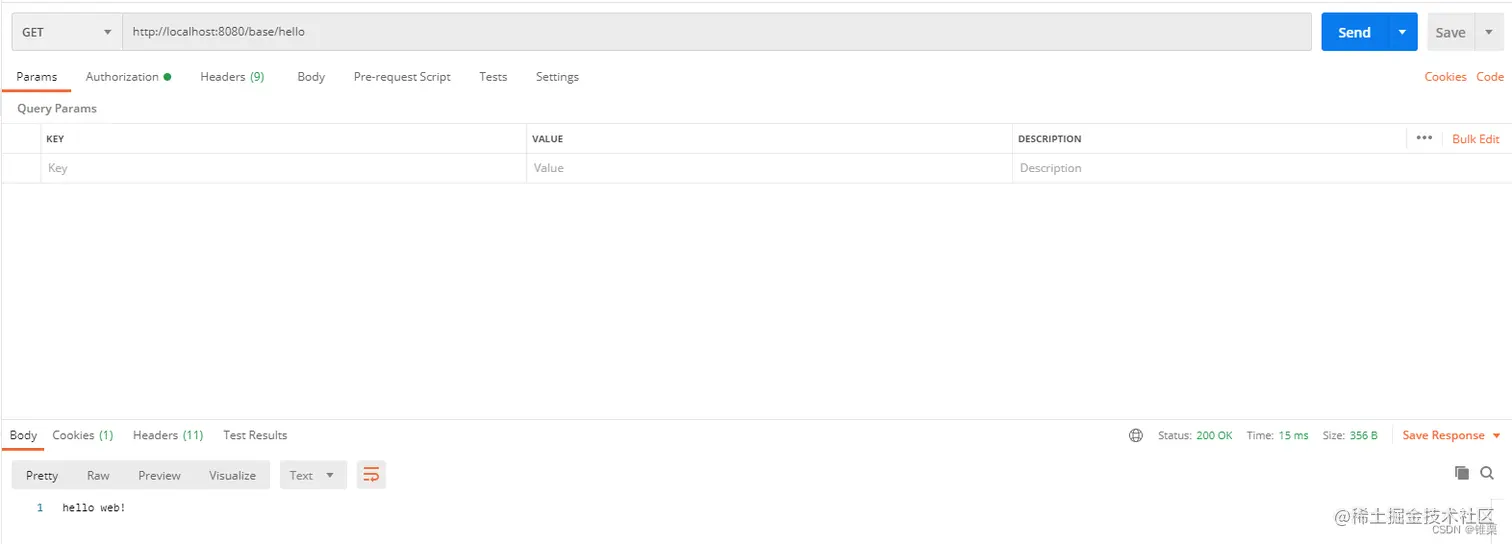The height and width of the screenshot is (544, 1512).
Task: Open the response Headers (11) tab
Action: coord(168,435)
